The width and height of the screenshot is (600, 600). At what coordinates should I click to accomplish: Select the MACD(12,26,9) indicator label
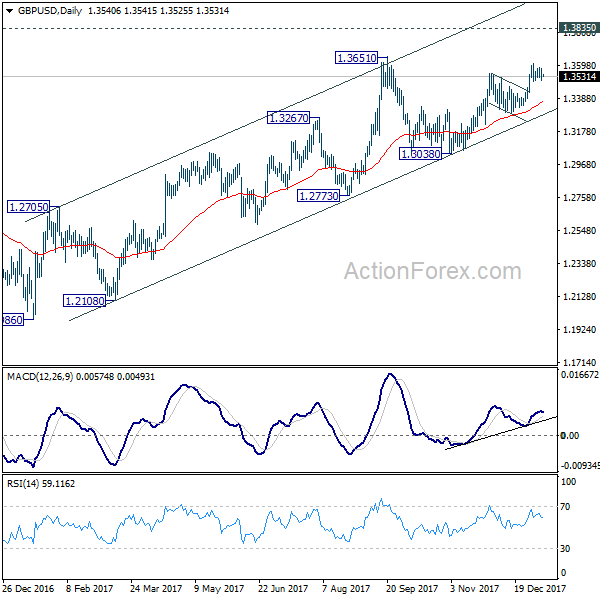coord(40,377)
